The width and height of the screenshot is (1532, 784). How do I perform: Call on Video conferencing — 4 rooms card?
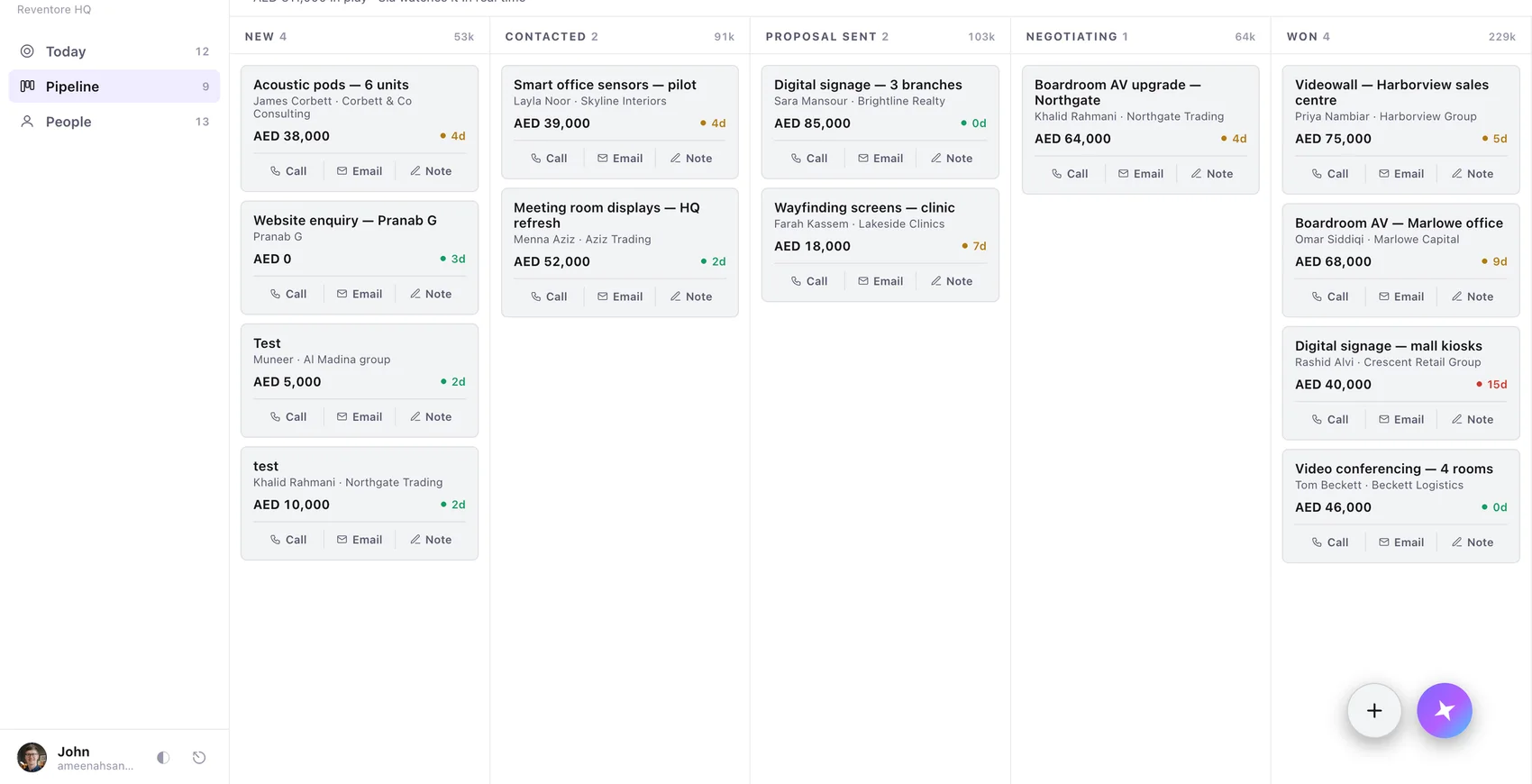click(x=1330, y=542)
